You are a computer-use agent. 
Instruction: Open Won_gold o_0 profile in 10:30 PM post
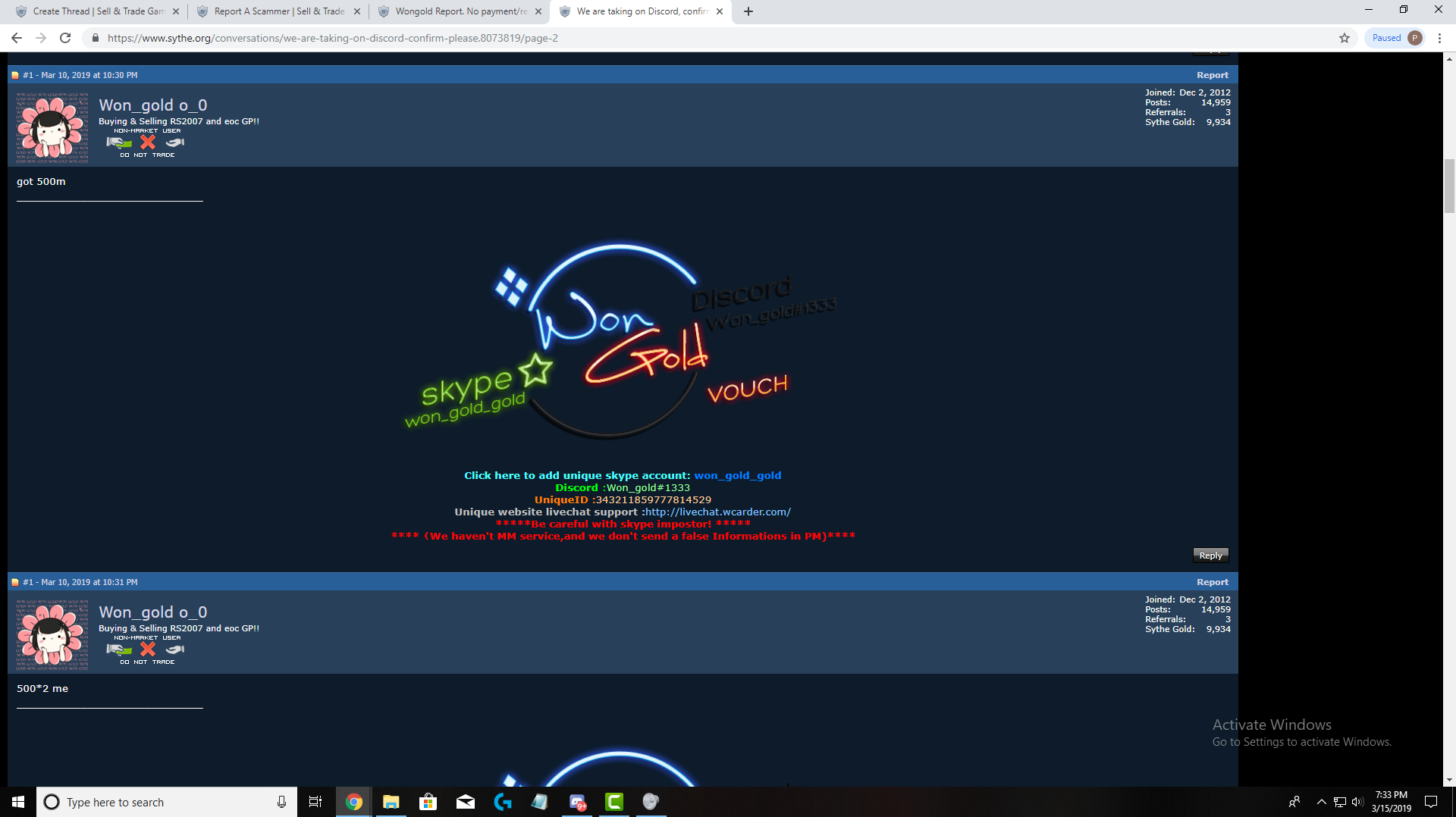click(152, 105)
